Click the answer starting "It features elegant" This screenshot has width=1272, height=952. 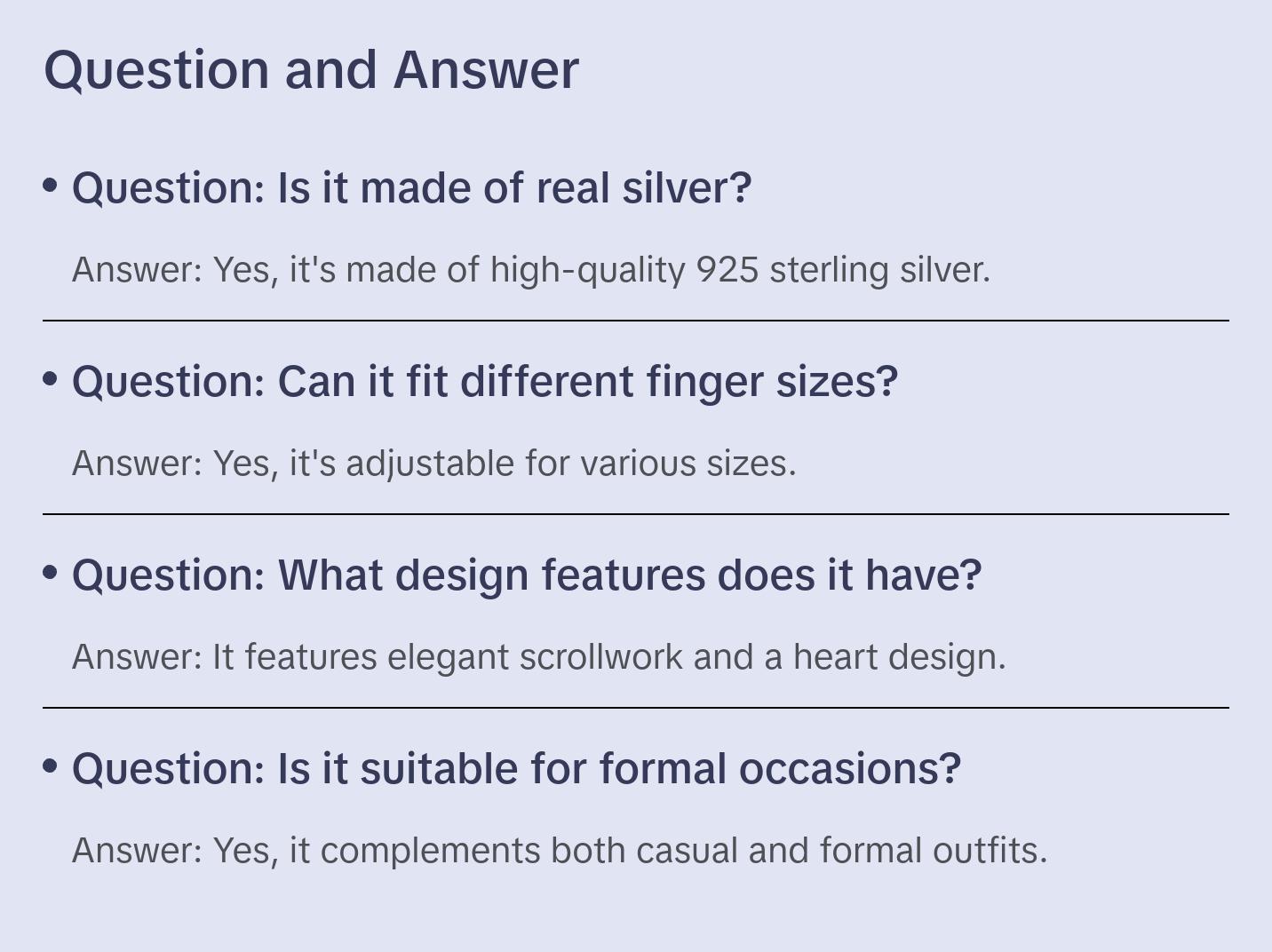click(x=538, y=657)
